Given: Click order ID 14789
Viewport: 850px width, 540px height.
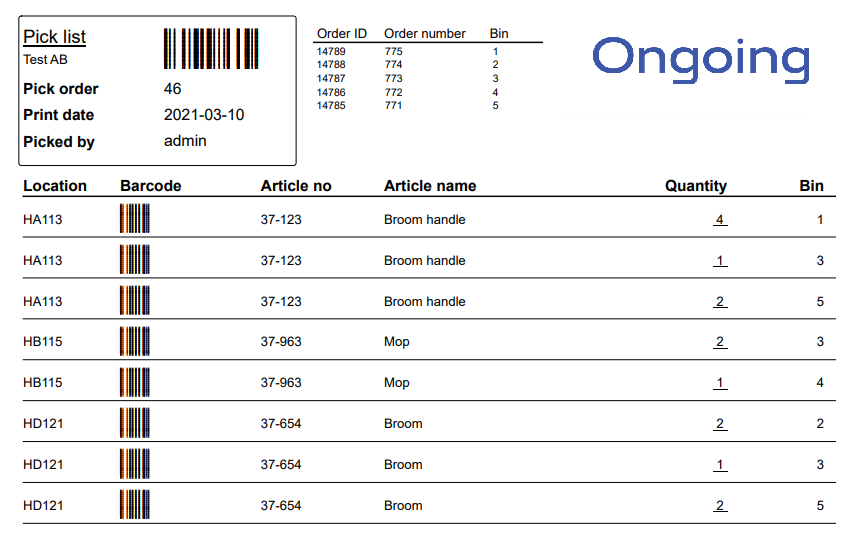Looking at the screenshot, I should tap(331, 52).
